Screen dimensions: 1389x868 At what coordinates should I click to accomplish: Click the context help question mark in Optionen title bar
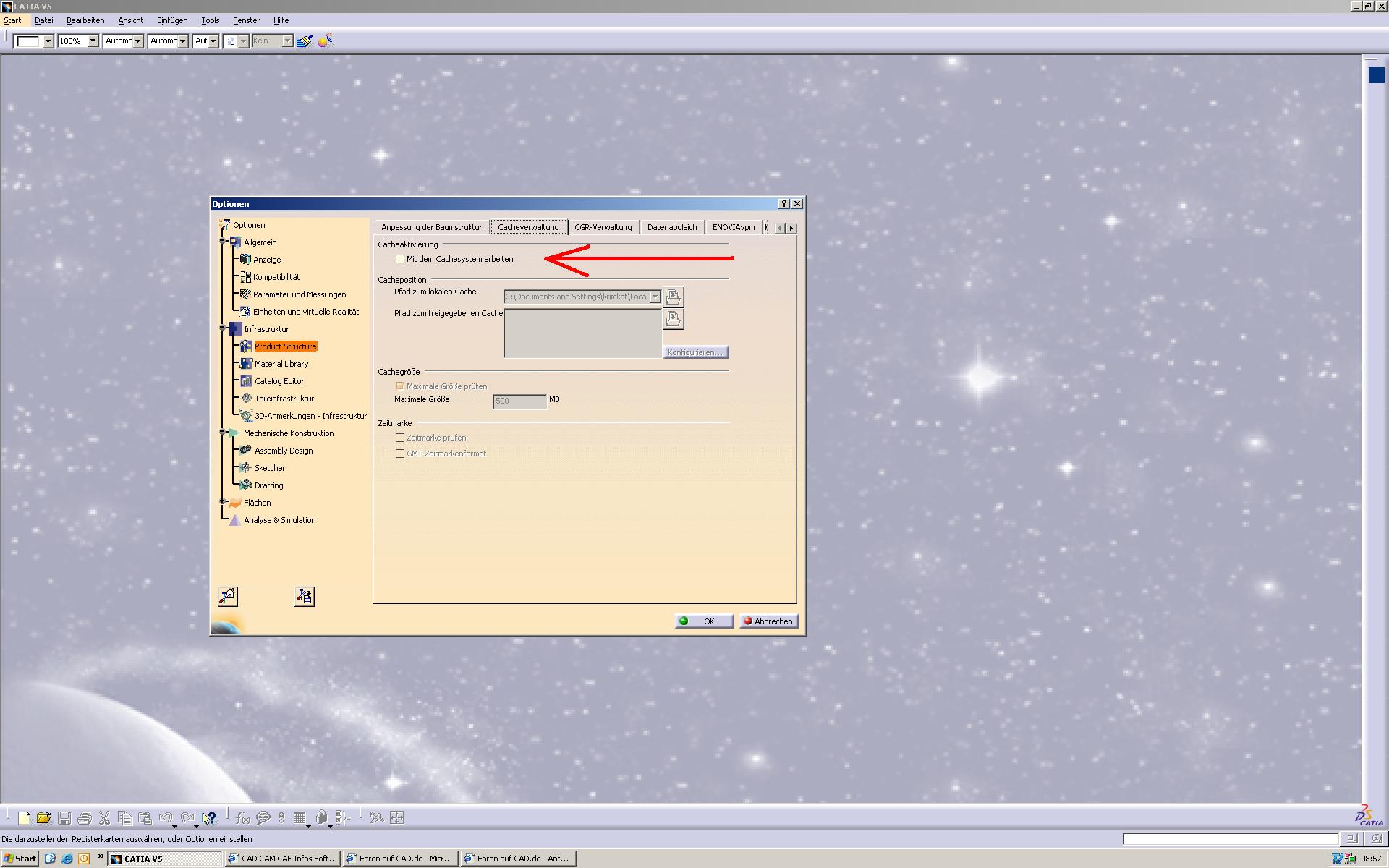tap(784, 204)
